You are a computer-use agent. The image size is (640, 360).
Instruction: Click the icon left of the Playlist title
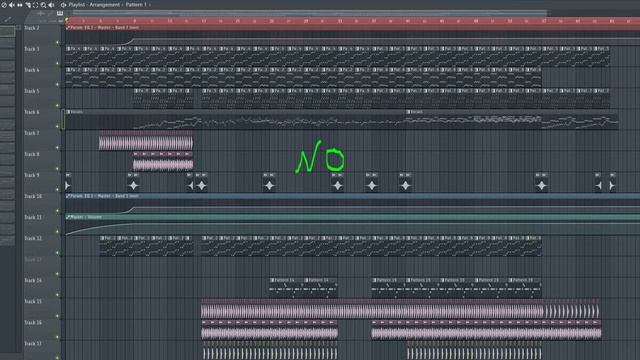63,5
